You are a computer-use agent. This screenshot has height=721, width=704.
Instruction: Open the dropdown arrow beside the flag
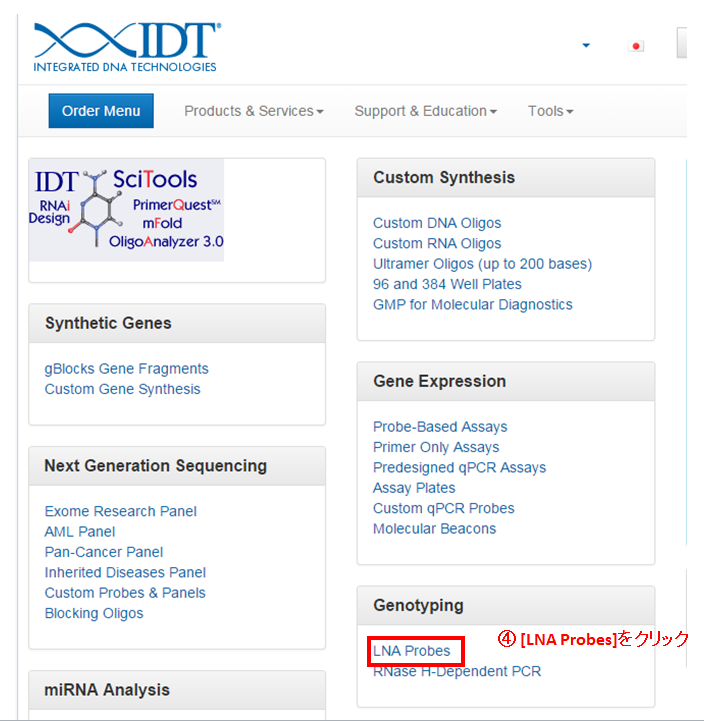[x=586, y=45]
